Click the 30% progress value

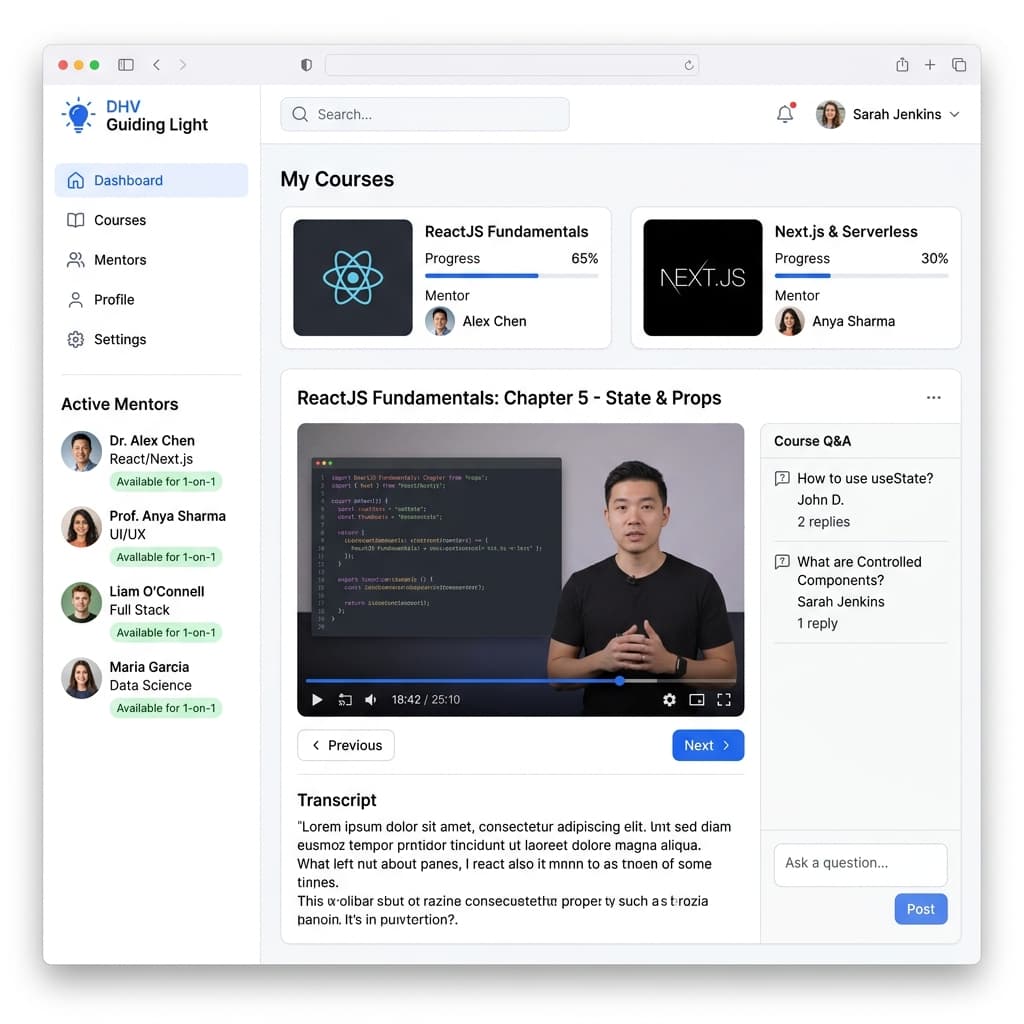[935, 259]
